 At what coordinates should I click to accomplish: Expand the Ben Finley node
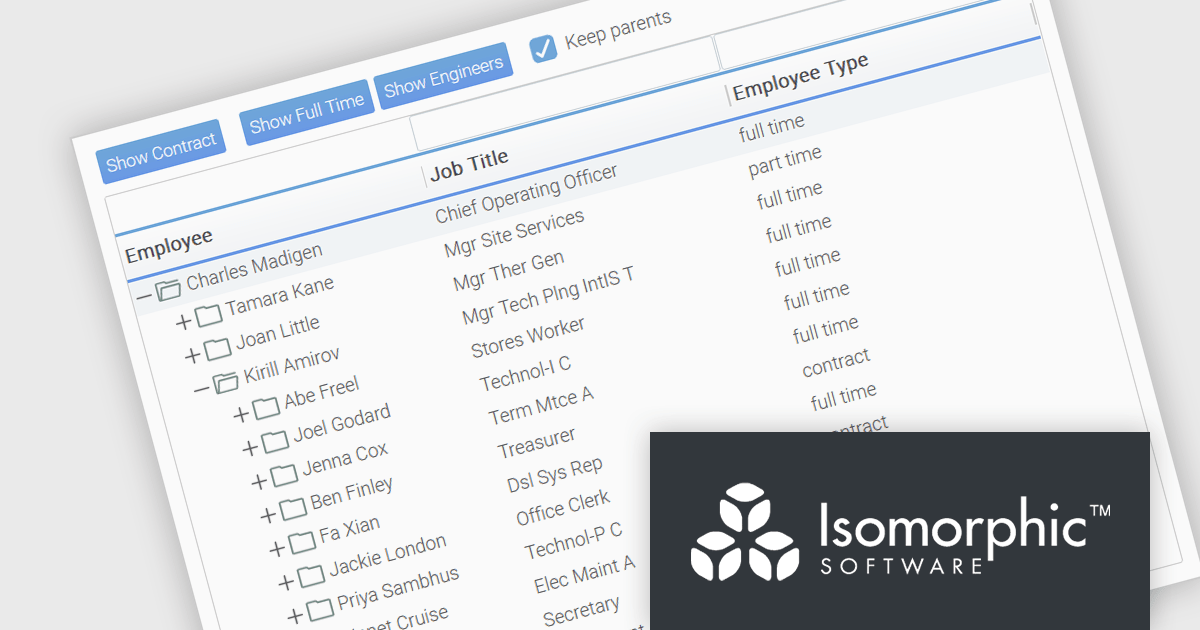268,515
